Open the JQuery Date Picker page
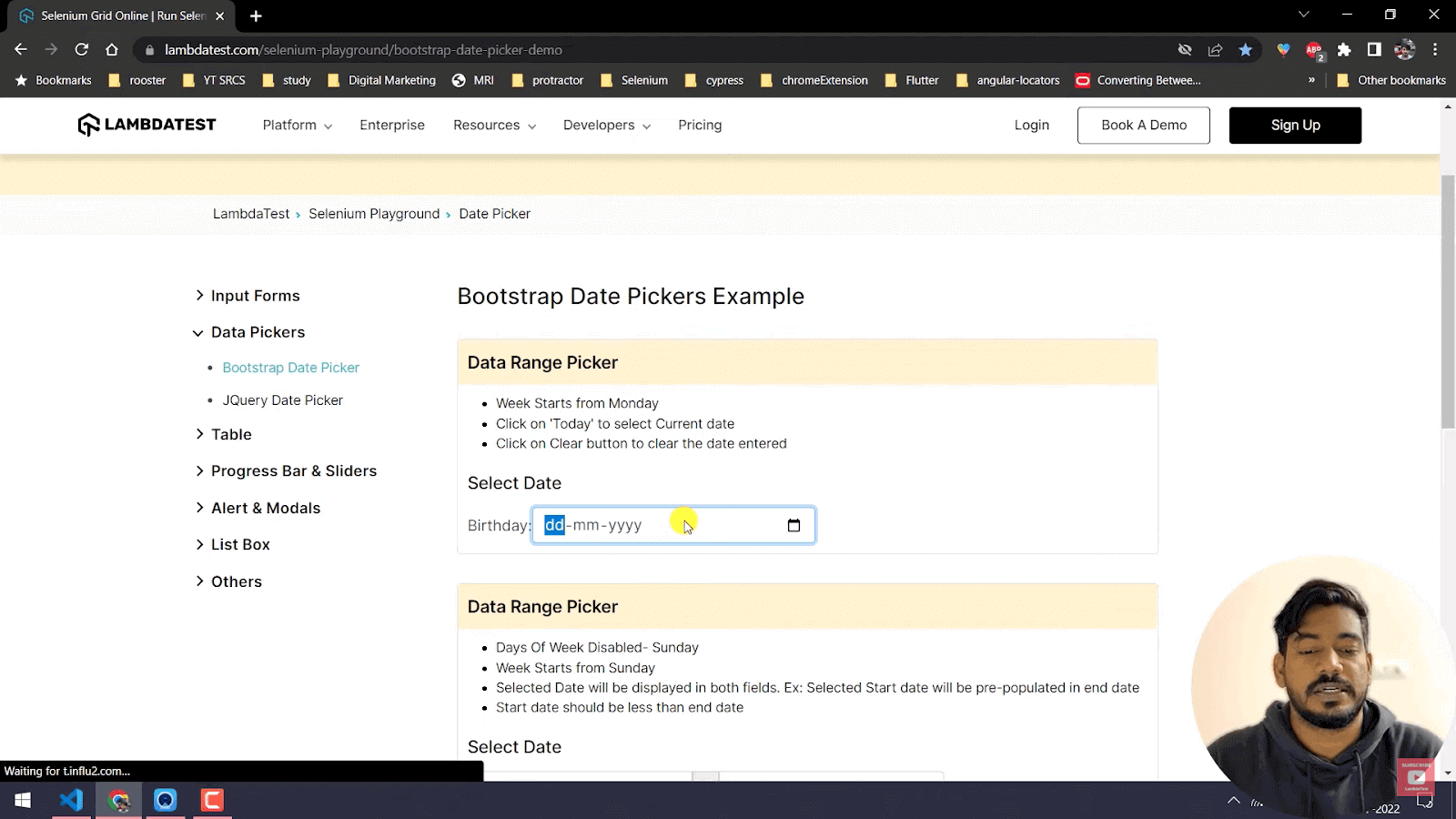This screenshot has height=819, width=1456. pos(282,399)
